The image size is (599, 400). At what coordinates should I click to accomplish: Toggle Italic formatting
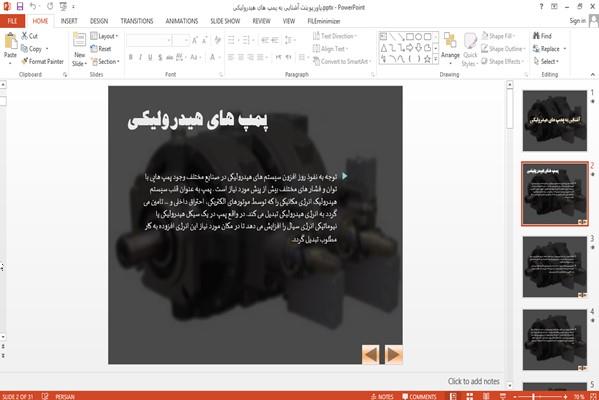click(x=140, y=57)
